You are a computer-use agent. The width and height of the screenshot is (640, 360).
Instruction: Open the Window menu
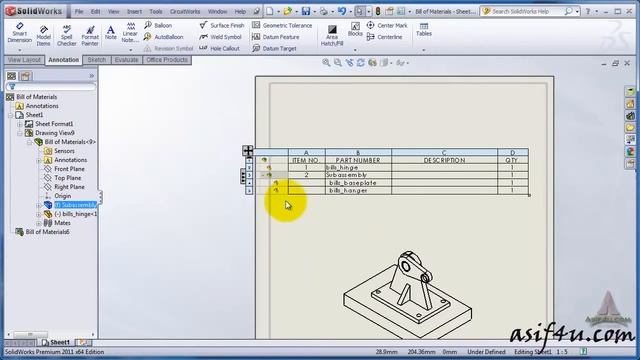[x=217, y=11]
